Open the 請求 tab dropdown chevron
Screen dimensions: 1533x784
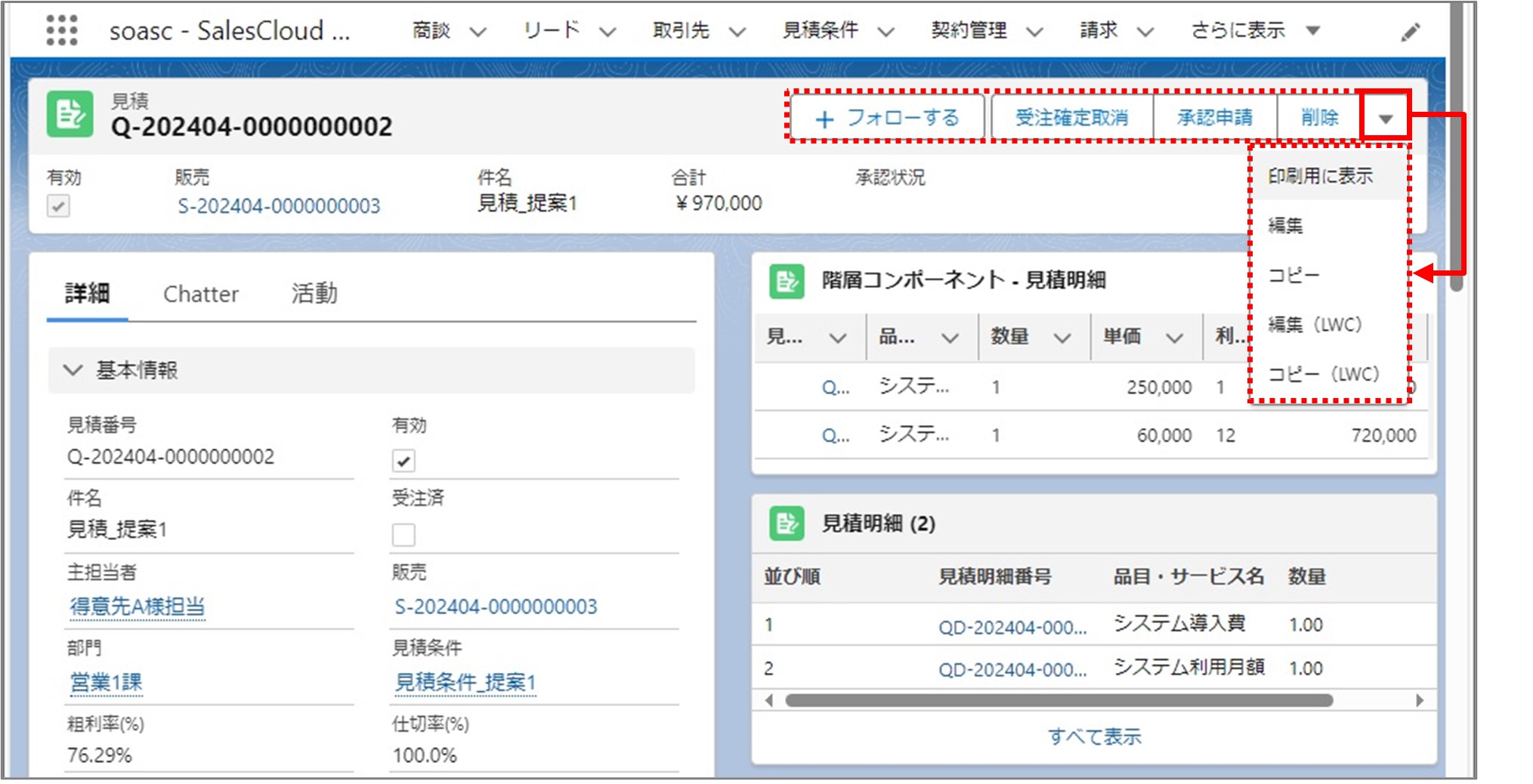pyautogui.click(x=1145, y=32)
